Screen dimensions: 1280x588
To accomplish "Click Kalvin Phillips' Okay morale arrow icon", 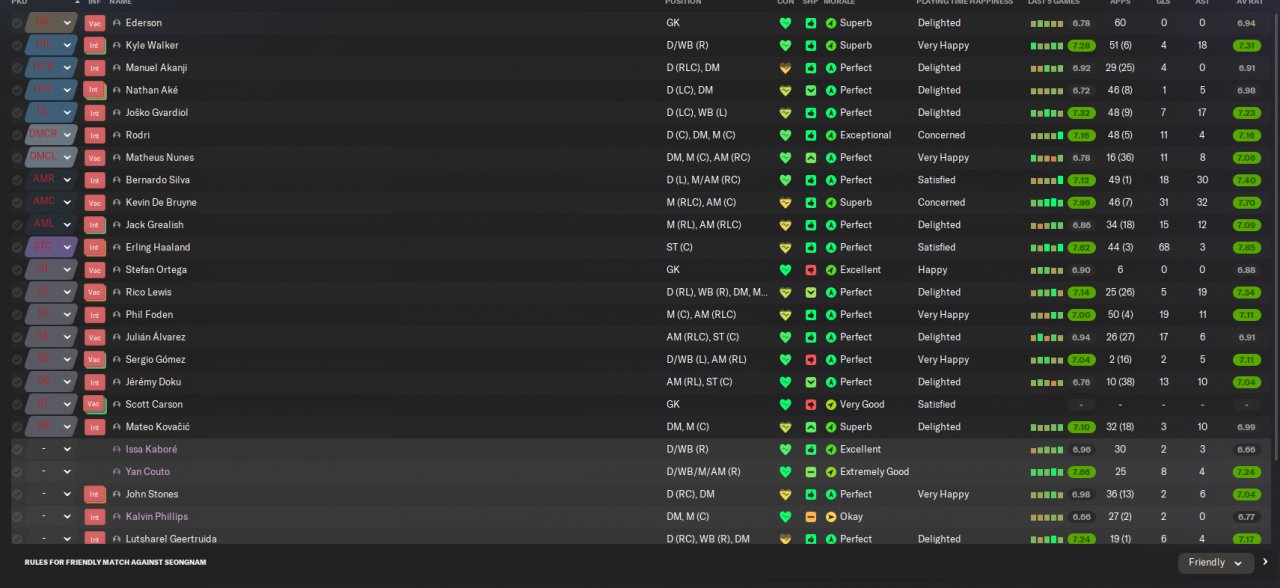I will click(831, 517).
